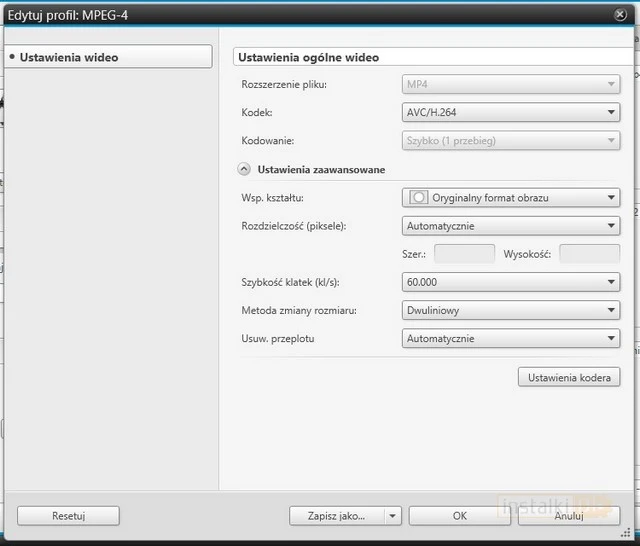Open the Metoda zmiany rozmiaru dropdown

tap(510, 310)
